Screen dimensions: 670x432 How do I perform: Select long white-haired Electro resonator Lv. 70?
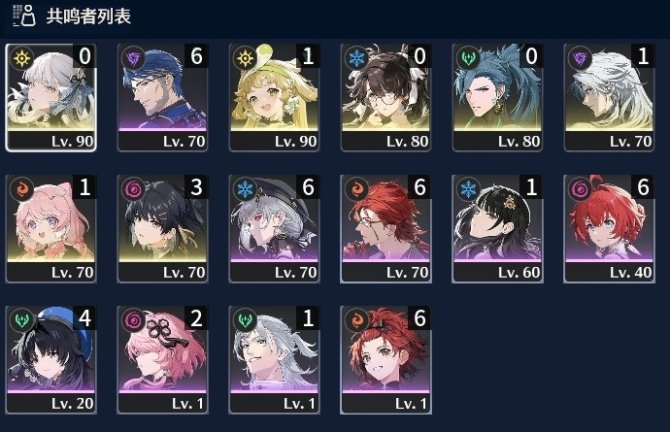coord(609,97)
